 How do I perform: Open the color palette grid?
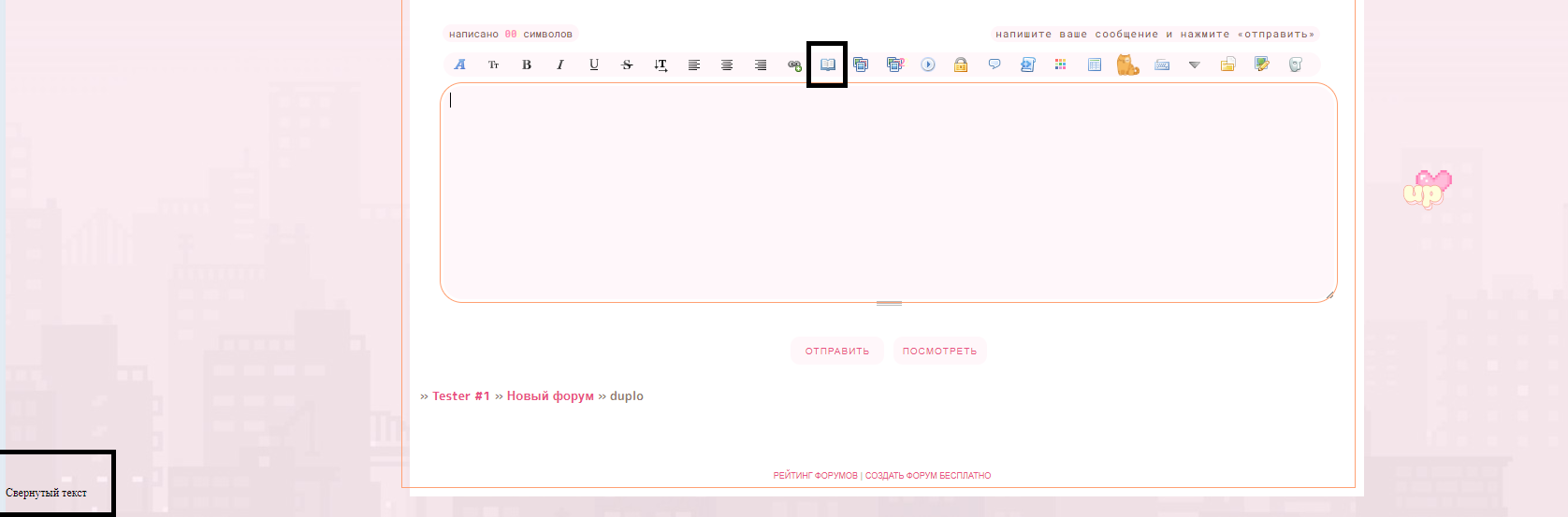pyautogui.click(x=1060, y=65)
